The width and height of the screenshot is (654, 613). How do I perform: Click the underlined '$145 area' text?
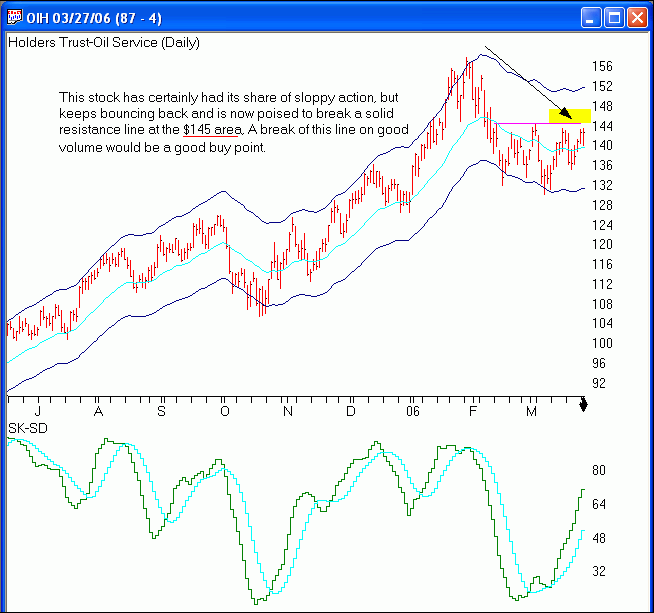click(x=212, y=130)
